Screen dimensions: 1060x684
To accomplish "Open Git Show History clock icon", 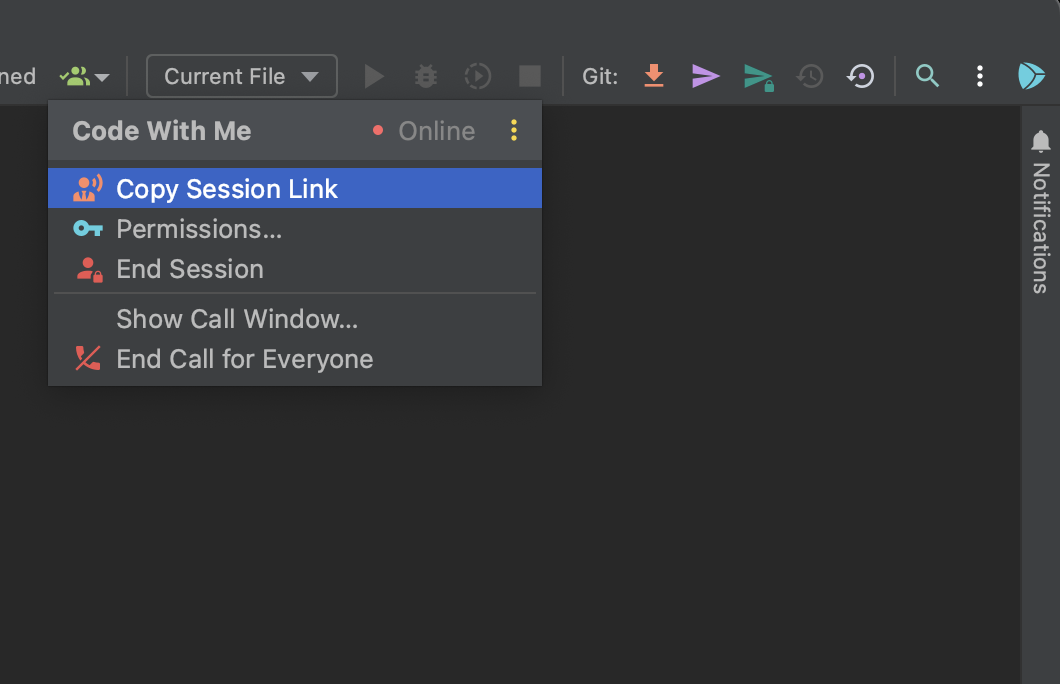I will coord(810,76).
